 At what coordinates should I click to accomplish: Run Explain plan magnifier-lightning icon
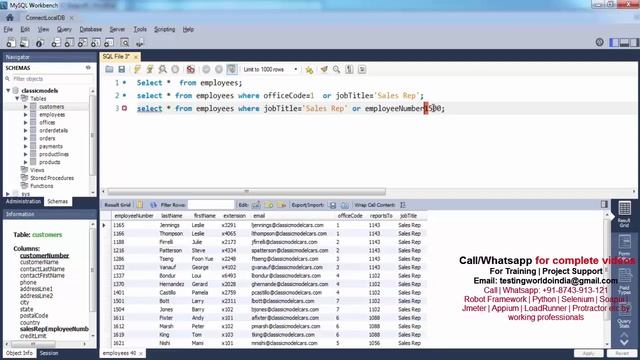click(x=162, y=69)
